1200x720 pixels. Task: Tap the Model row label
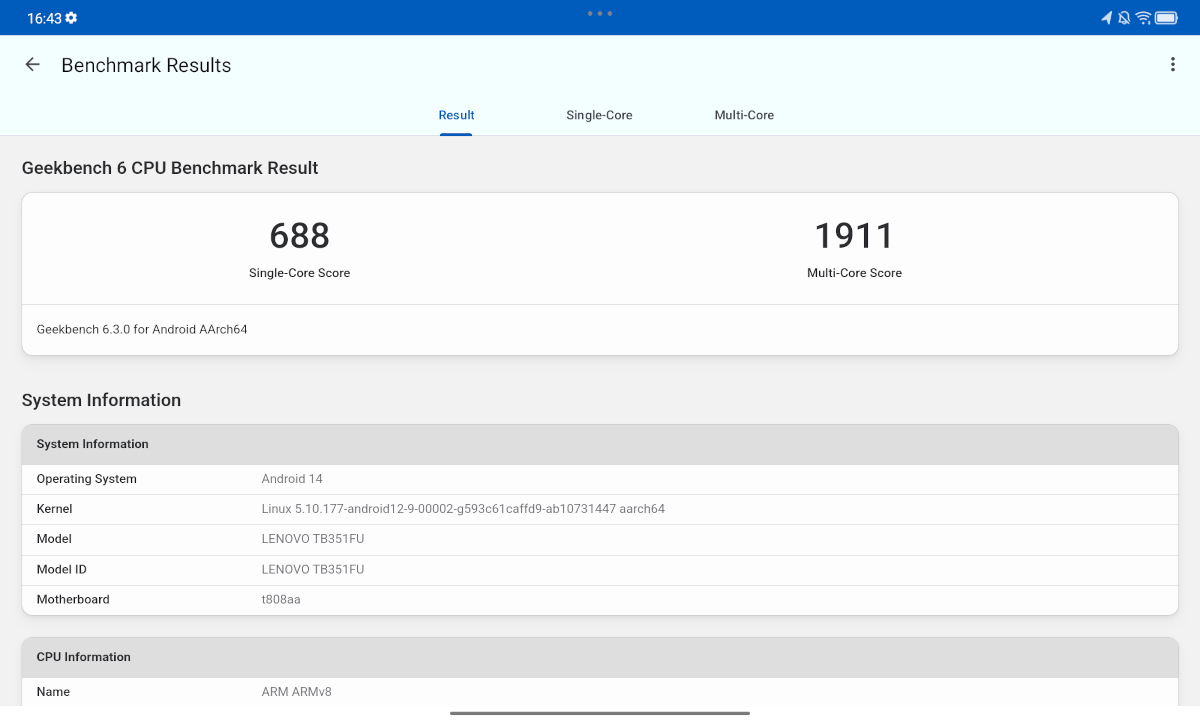tap(54, 539)
